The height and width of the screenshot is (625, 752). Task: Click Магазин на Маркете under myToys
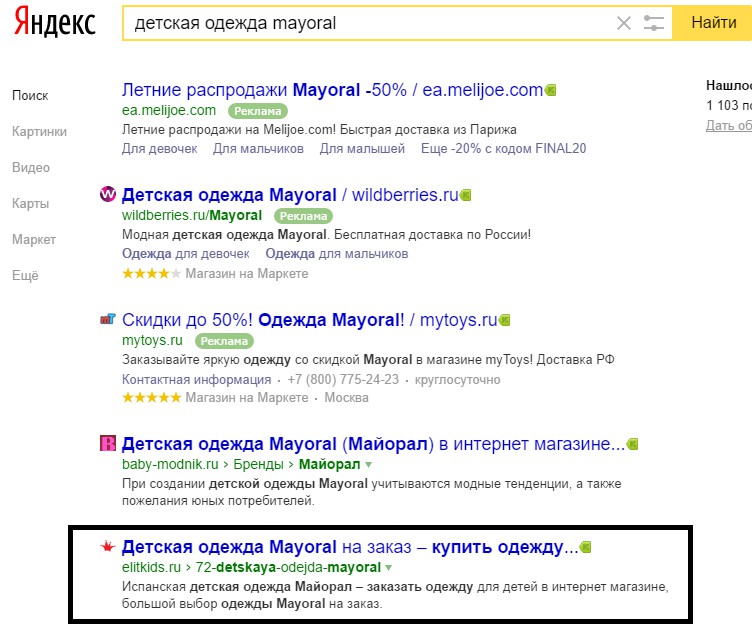coord(247,398)
